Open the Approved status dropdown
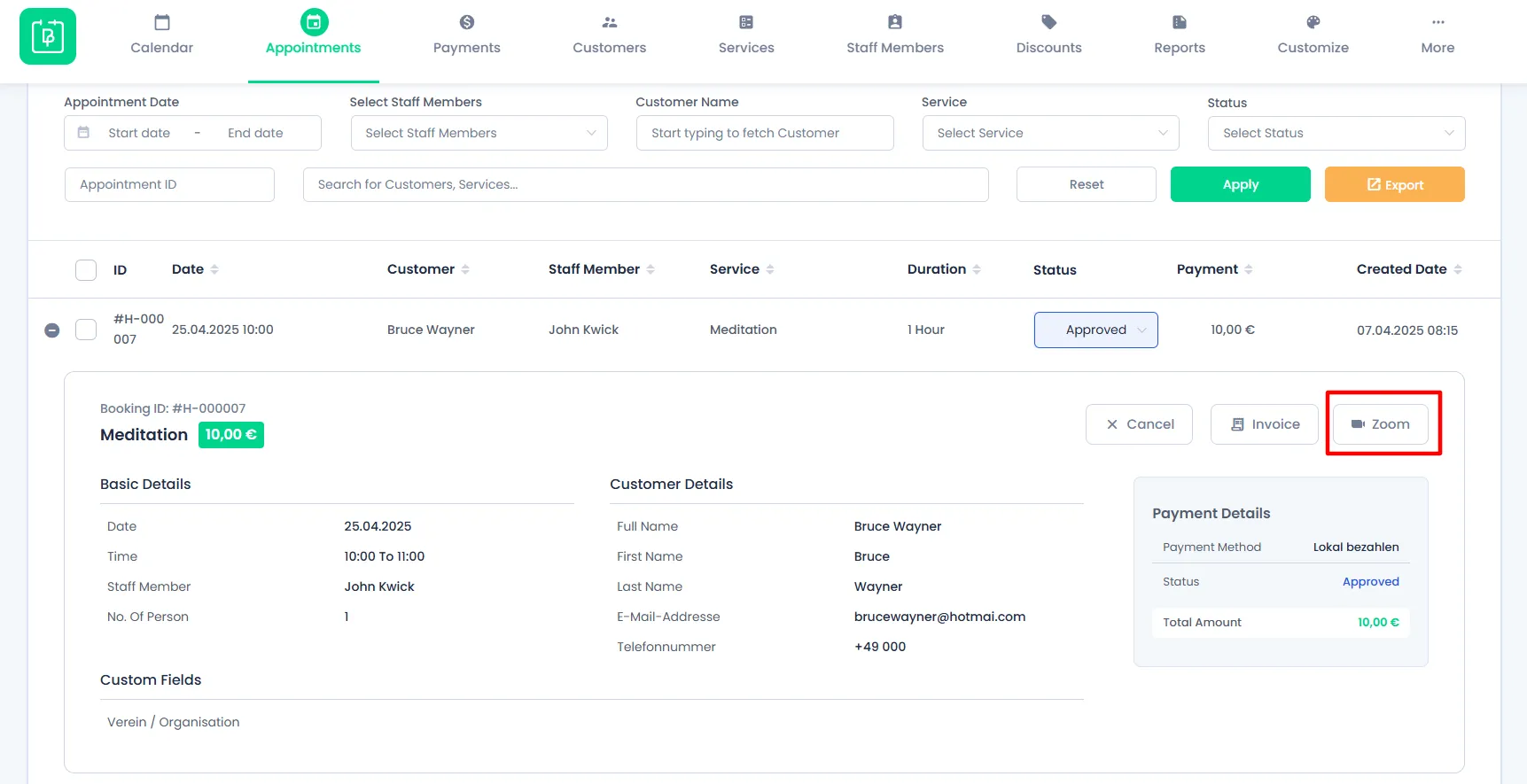The image size is (1527, 784). tap(1096, 330)
